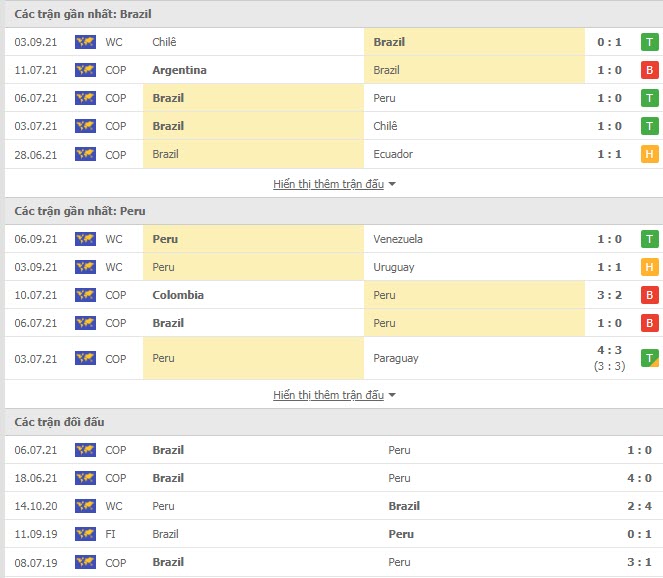This screenshot has width=663, height=578.
Task: Select the Các trận gần nhất: Peru header
Action: coord(80,211)
